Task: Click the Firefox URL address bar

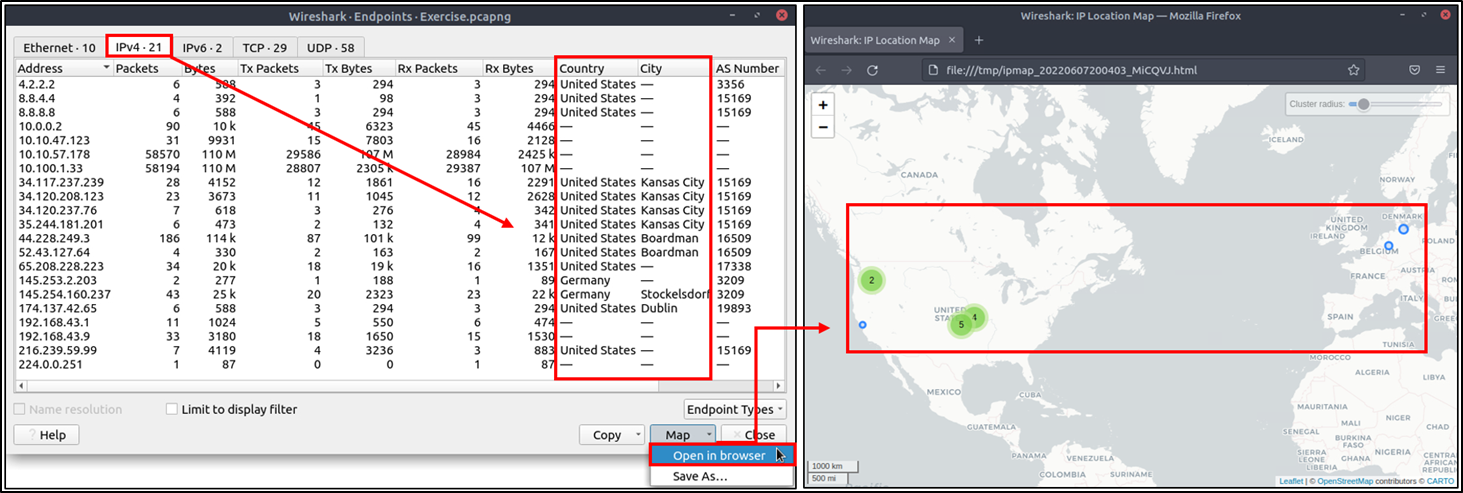Action: click(x=1130, y=70)
